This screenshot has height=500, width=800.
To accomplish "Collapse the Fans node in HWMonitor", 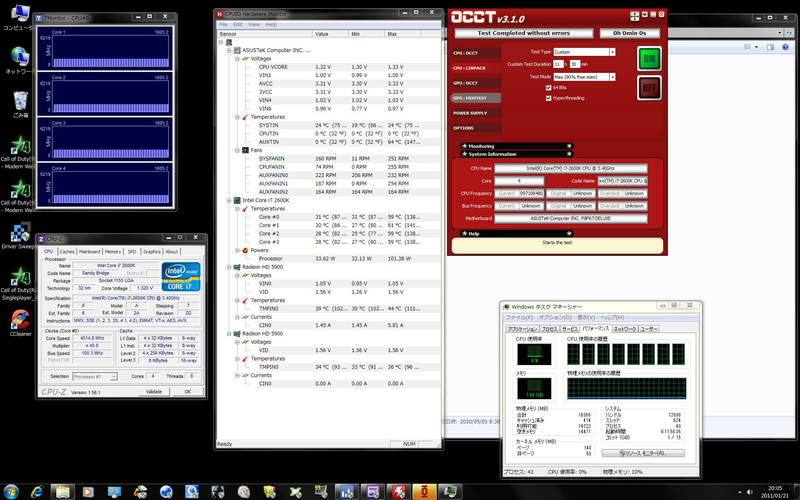I will tap(237, 151).
